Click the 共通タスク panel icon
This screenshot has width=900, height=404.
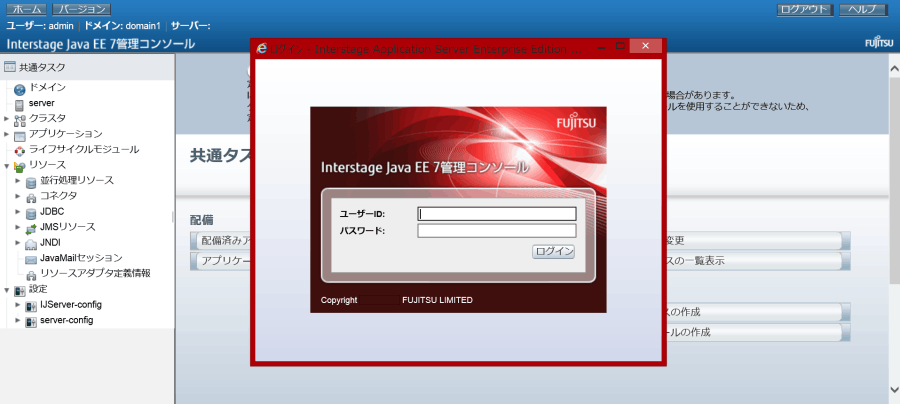(9, 67)
